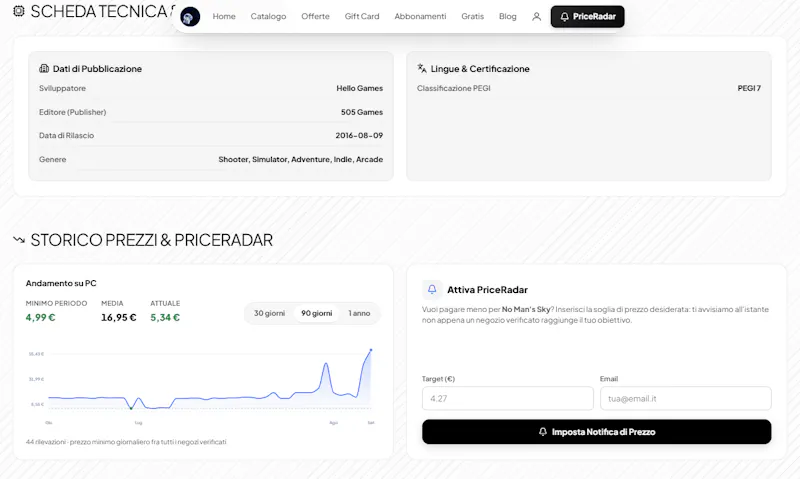Click the STORICO PREZZI & PRICERADAR heading
The height and width of the screenshot is (479, 800).
coord(152,240)
